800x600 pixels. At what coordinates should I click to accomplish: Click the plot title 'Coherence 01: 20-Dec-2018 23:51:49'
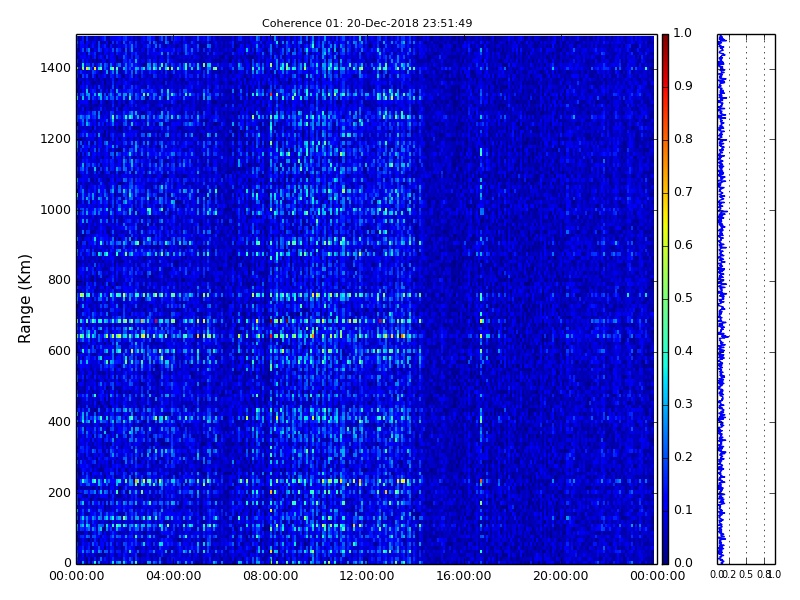pyautogui.click(x=367, y=23)
